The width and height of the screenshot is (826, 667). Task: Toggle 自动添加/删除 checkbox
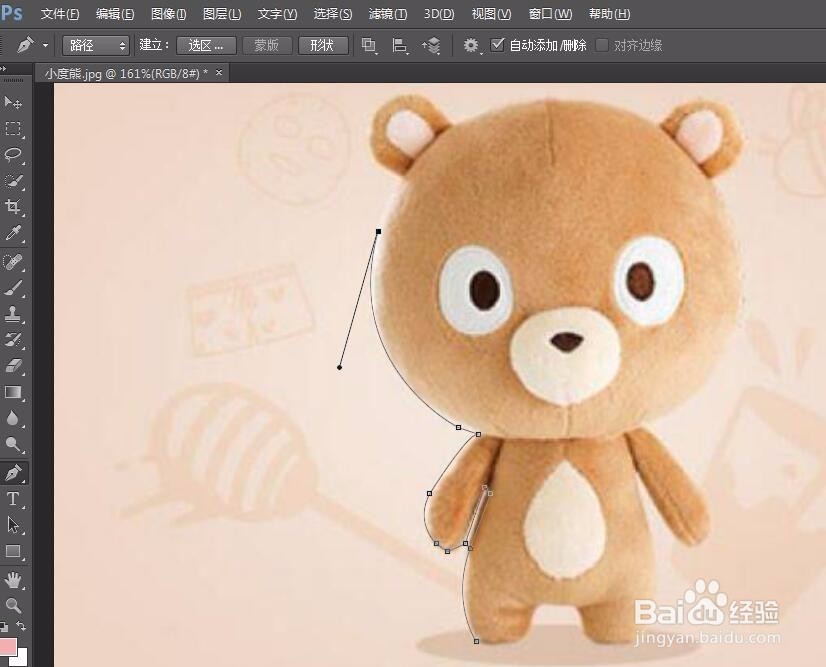coord(497,45)
